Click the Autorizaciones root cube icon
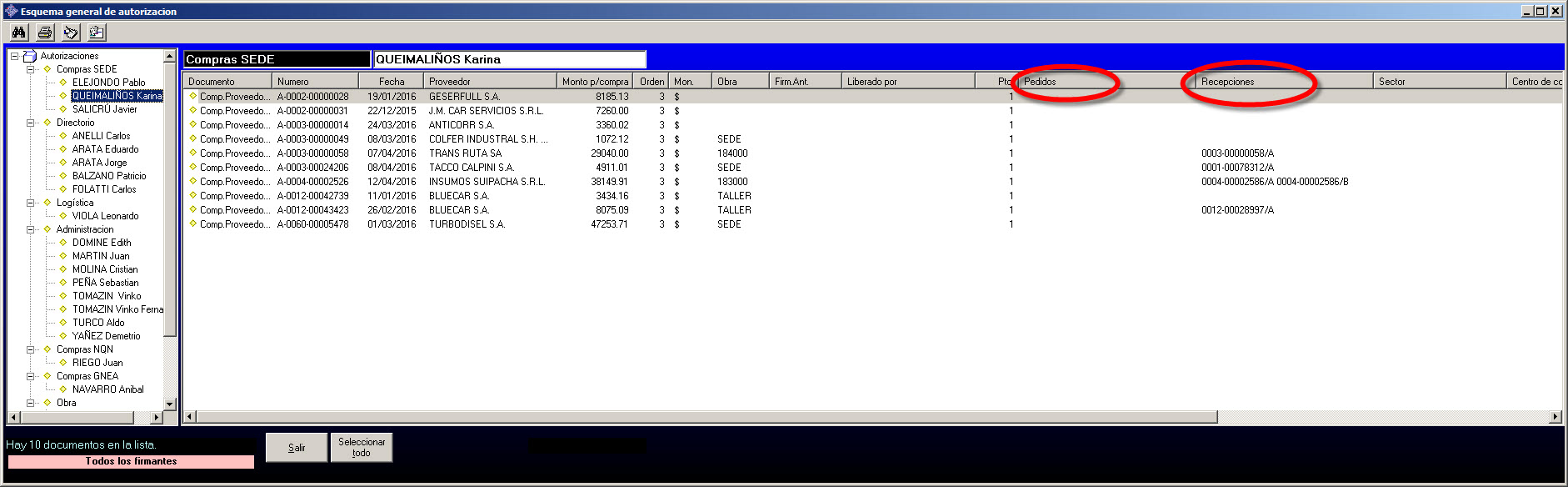Image resolution: width=1568 pixels, height=487 pixels. point(30,56)
